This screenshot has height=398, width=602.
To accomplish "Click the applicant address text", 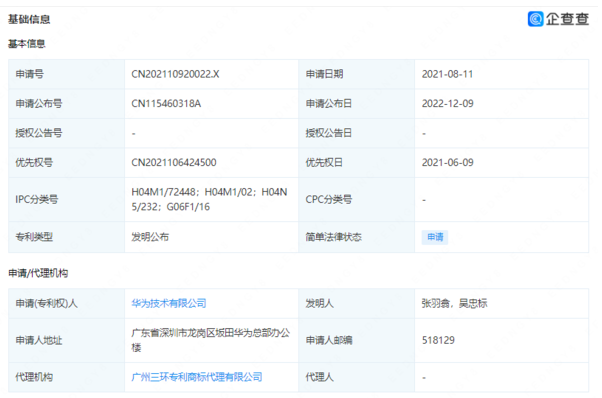I will tap(210, 340).
